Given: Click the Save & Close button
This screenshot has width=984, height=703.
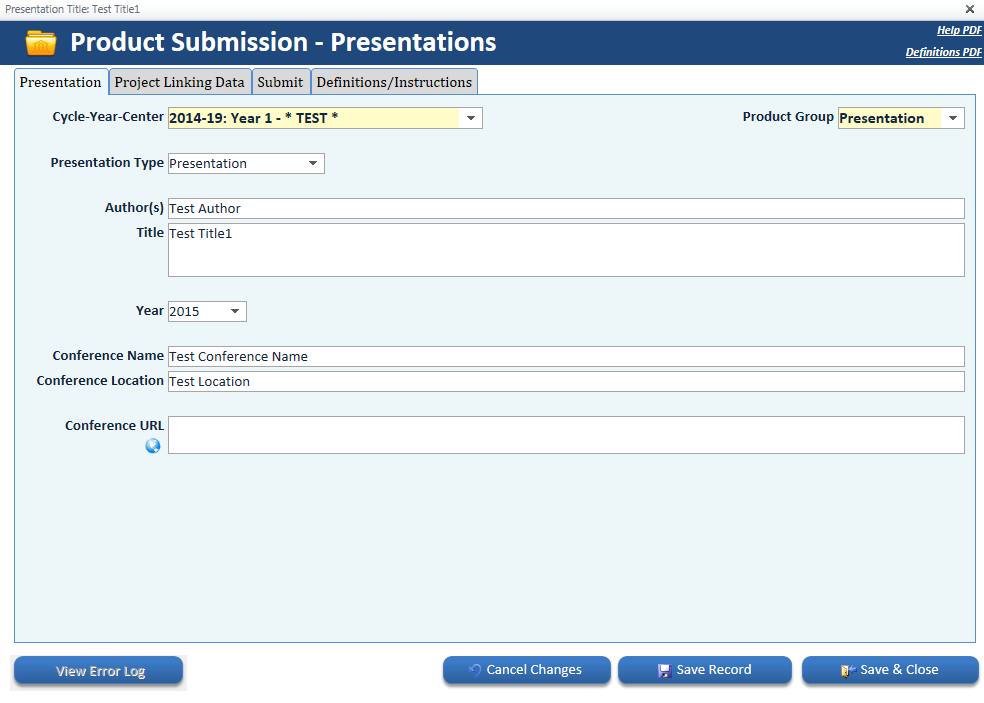Looking at the screenshot, I should [x=890, y=670].
